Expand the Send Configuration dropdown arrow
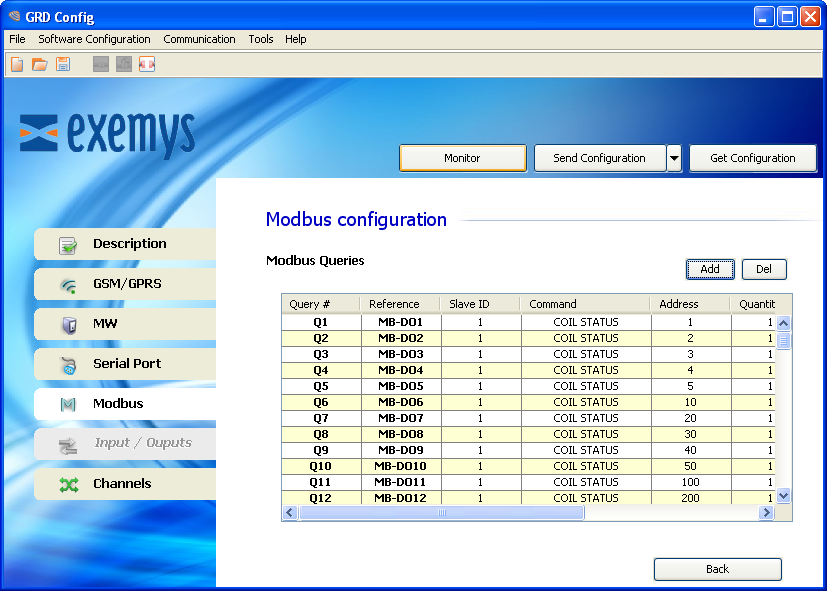This screenshot has height=591, width=827. click(x=674, y=158)
